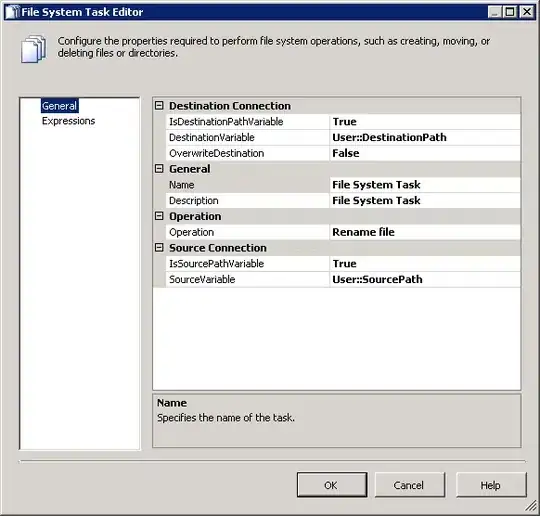
Task: Click the IsDestinationPathVariable True value
Action: (x=425, y=122)
